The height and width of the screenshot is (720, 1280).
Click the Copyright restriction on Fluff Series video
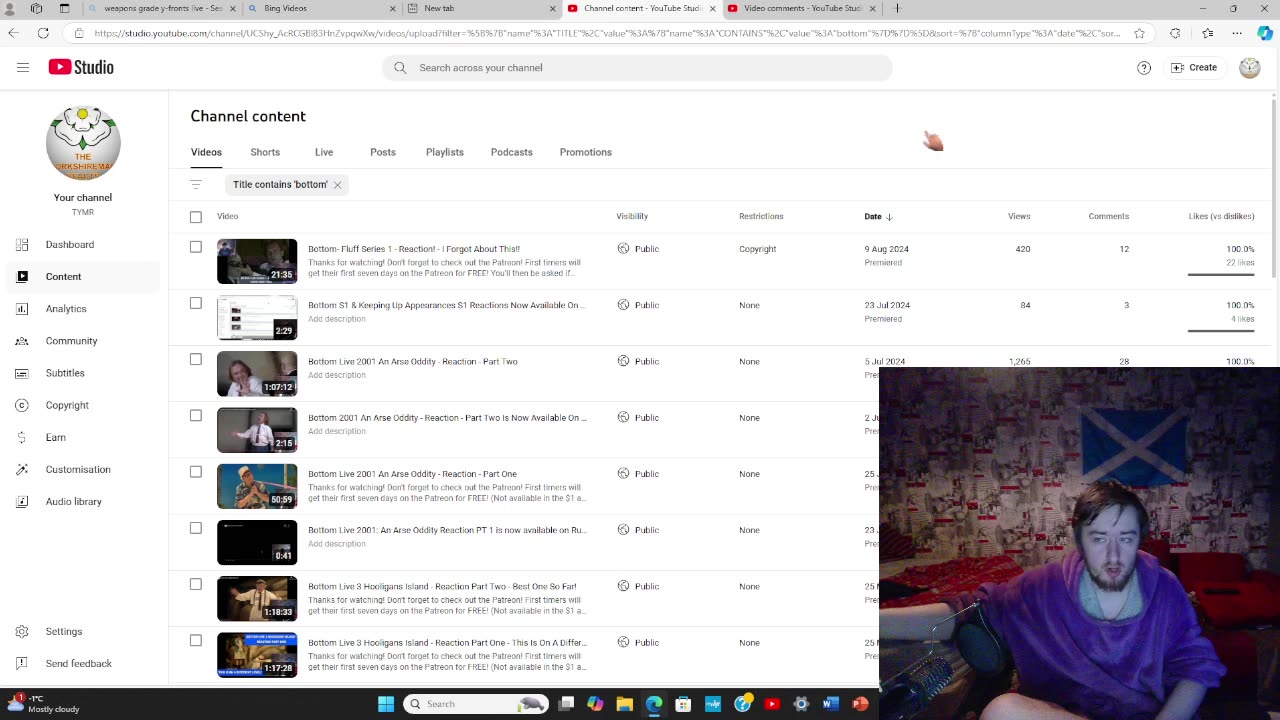pos(757,249)
